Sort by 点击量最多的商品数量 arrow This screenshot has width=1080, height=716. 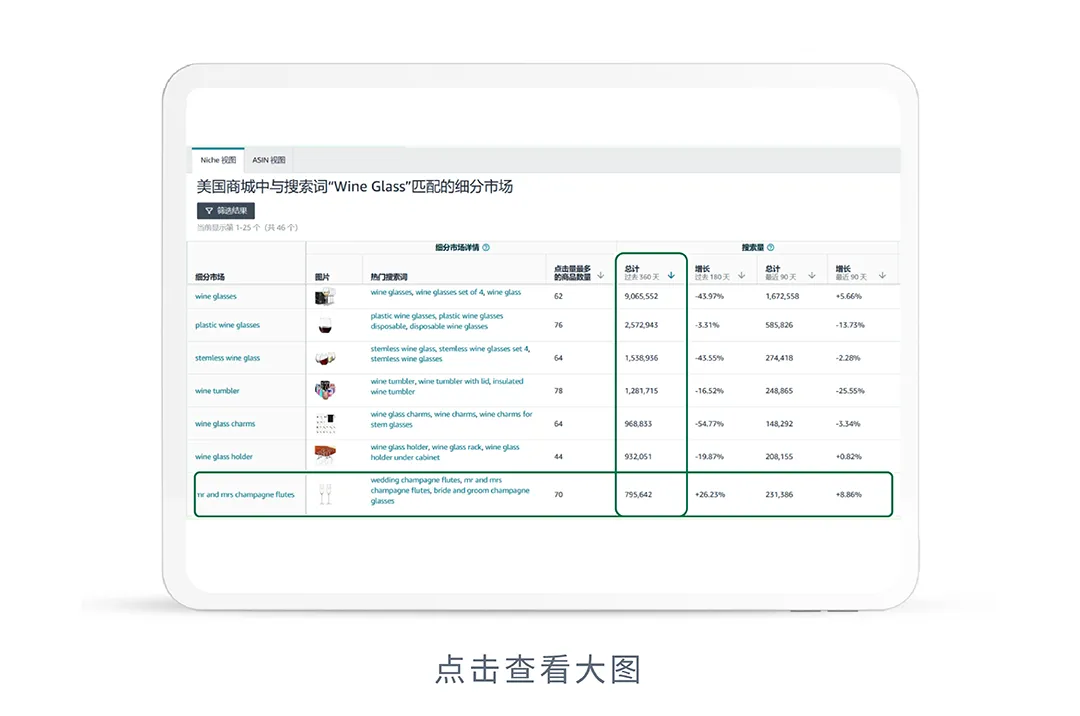click(601, 275)
